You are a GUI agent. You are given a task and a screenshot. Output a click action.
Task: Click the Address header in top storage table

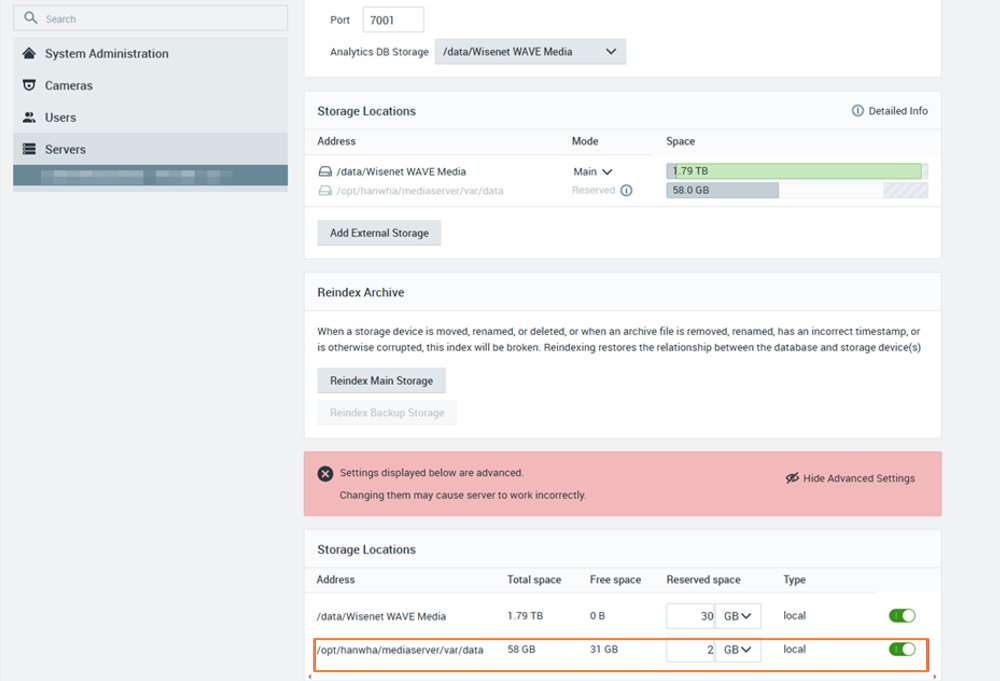pyautogui.click(x=336, y=141)
